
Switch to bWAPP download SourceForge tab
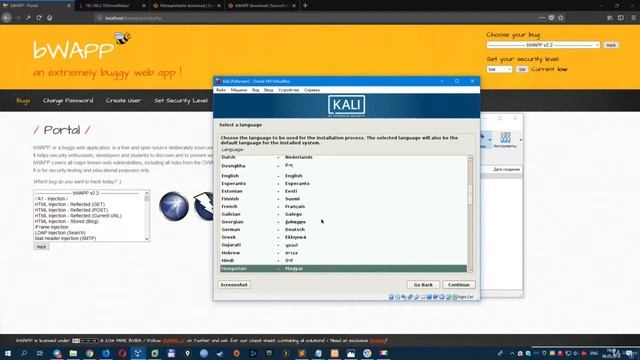262,6
